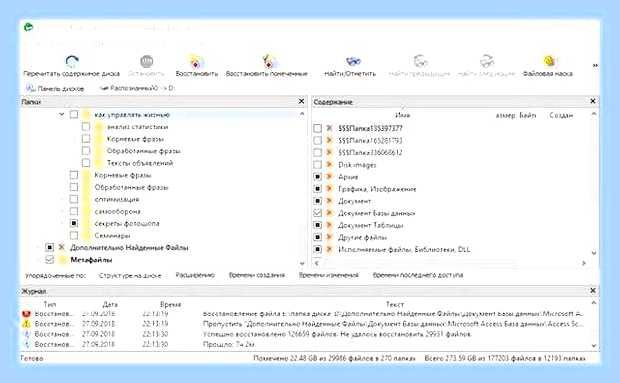Switch to the Панель дисков tab

click(x=55, y=89)
